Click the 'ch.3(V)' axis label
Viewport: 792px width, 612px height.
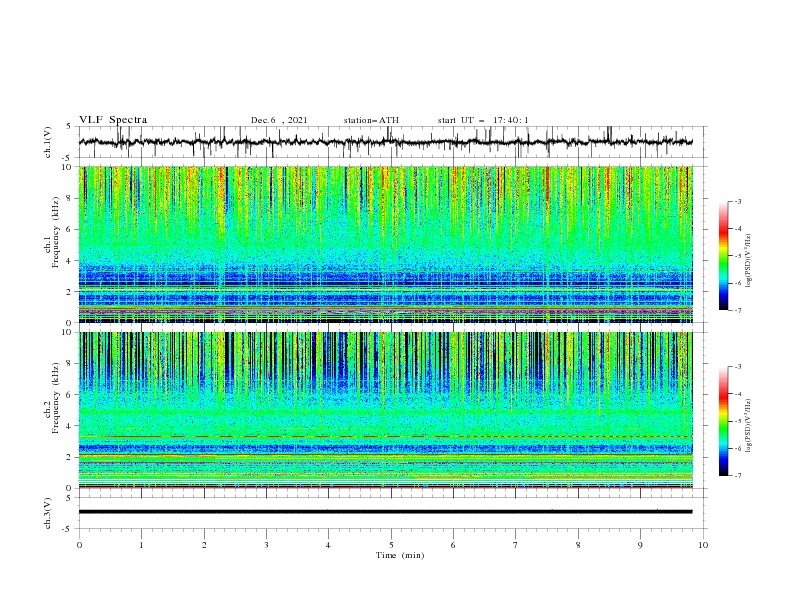pos(48,513)
